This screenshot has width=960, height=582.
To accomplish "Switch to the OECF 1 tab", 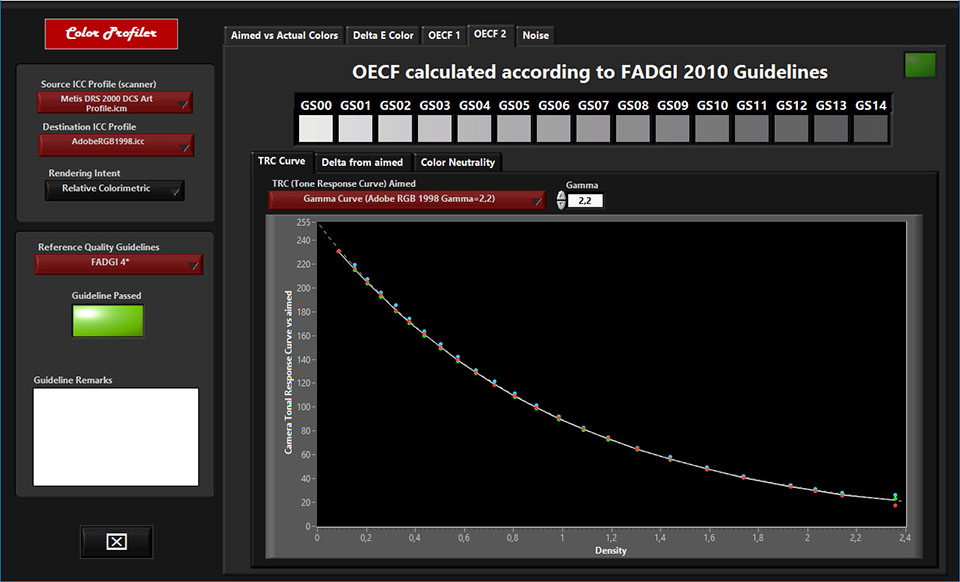I will tap(444, 35).
